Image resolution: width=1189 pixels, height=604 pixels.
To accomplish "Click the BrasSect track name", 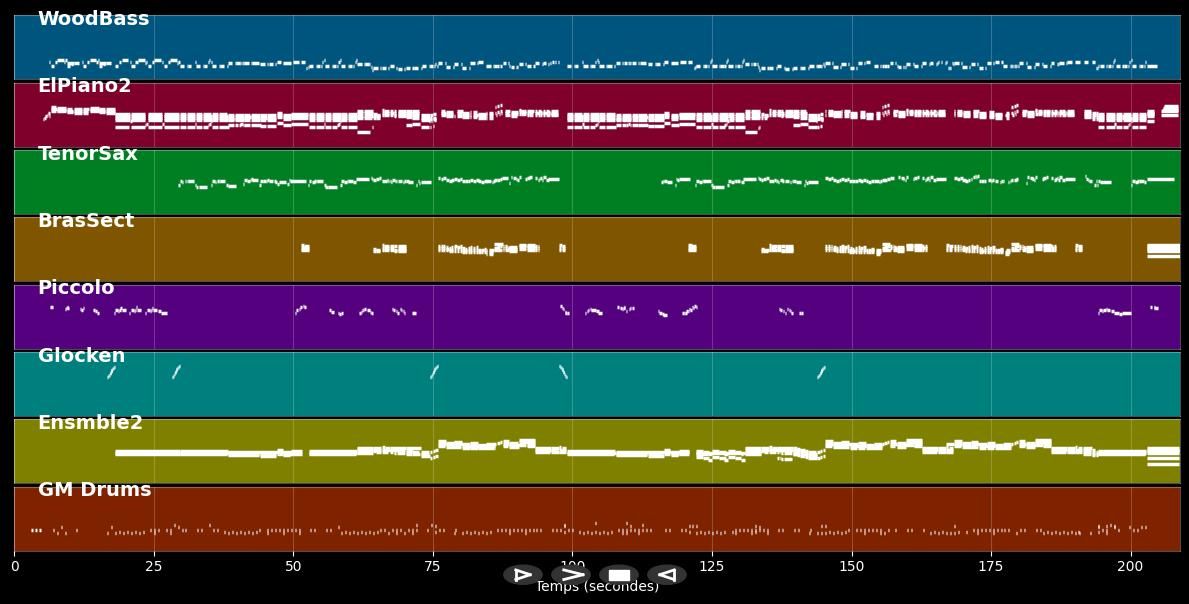I will [85, 221].
